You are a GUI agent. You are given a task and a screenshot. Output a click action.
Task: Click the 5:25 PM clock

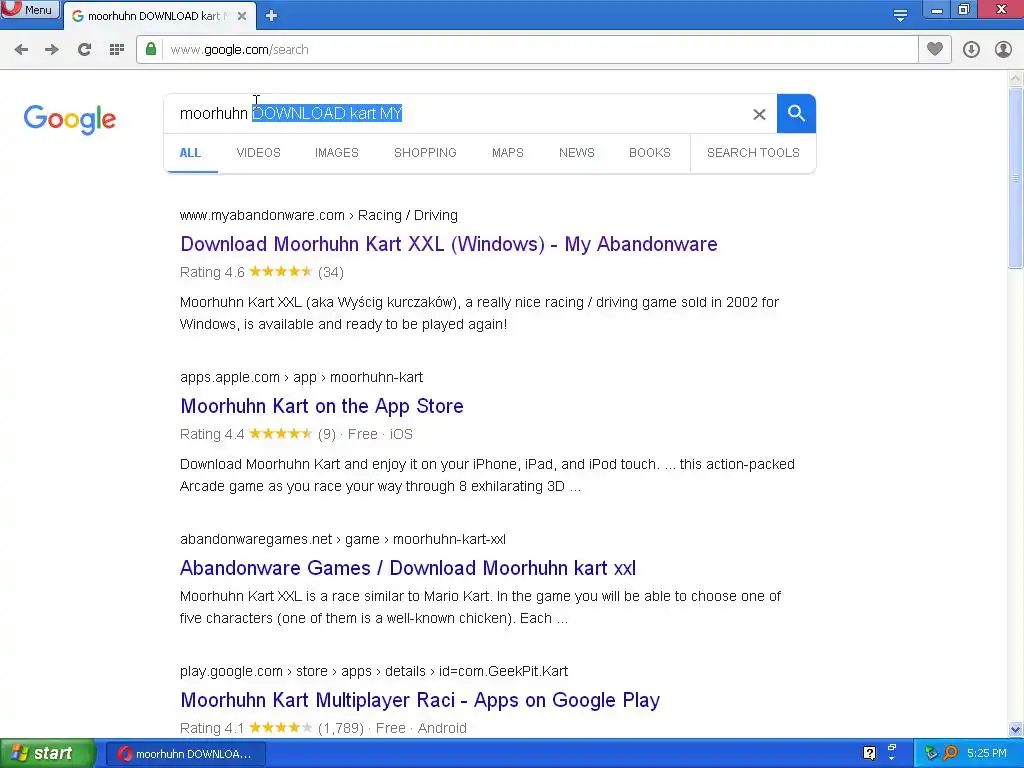987,754
